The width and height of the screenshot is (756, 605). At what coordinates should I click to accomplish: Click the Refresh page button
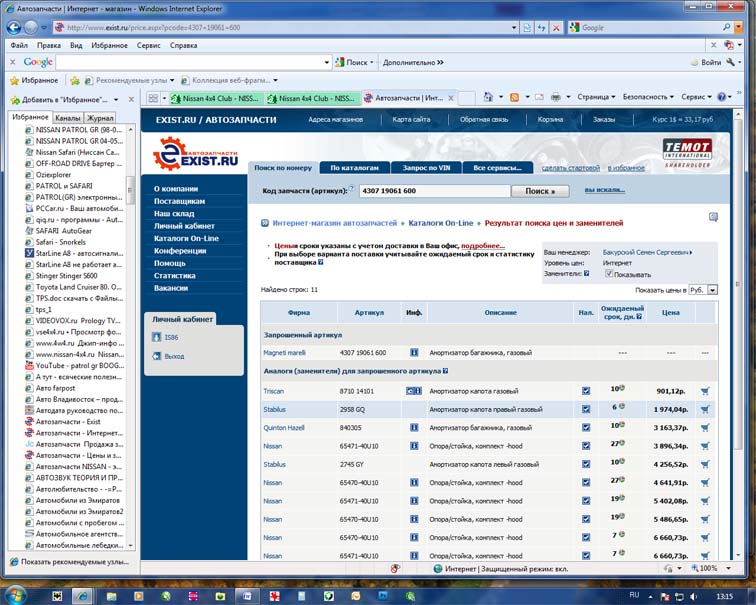tap(541, 28)
